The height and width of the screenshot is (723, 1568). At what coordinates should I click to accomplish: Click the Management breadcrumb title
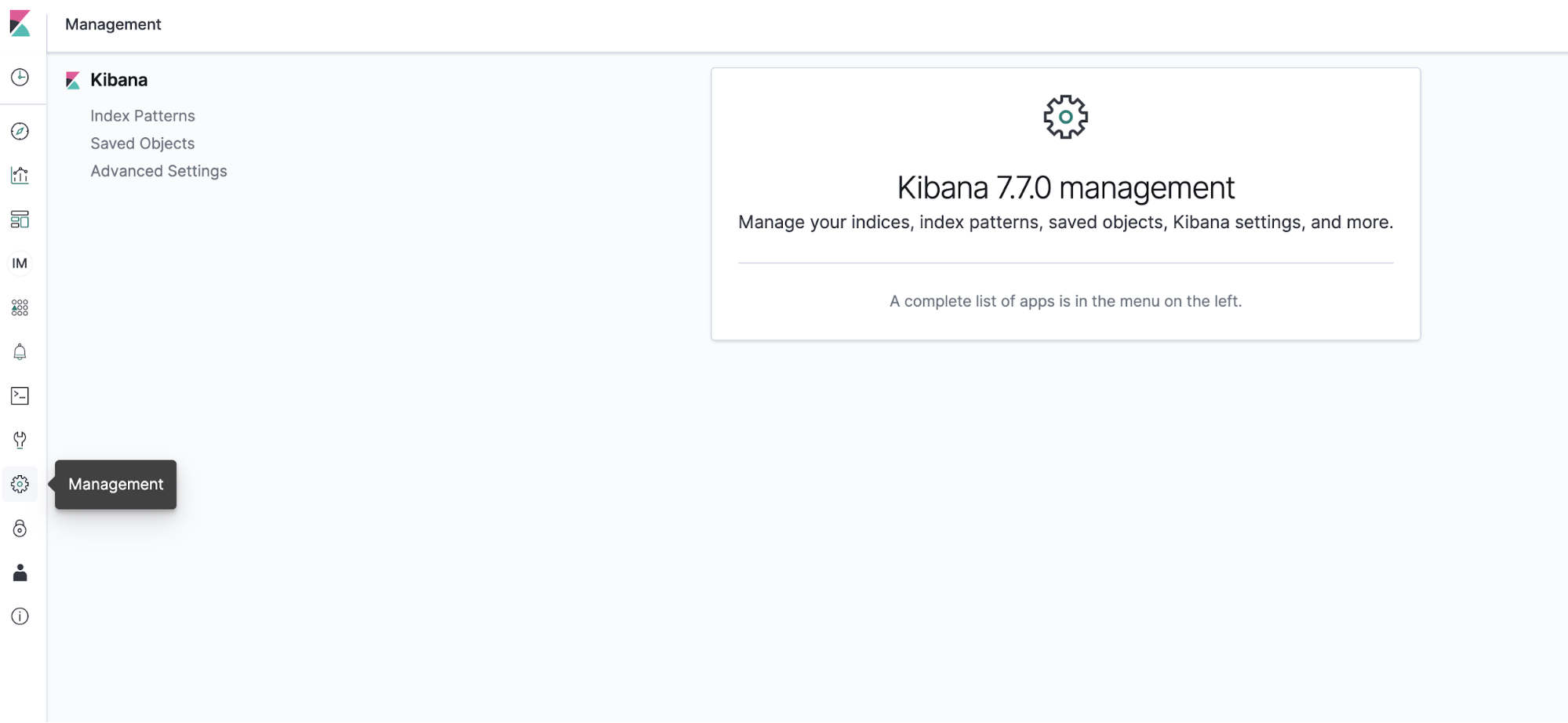point(113,24)
